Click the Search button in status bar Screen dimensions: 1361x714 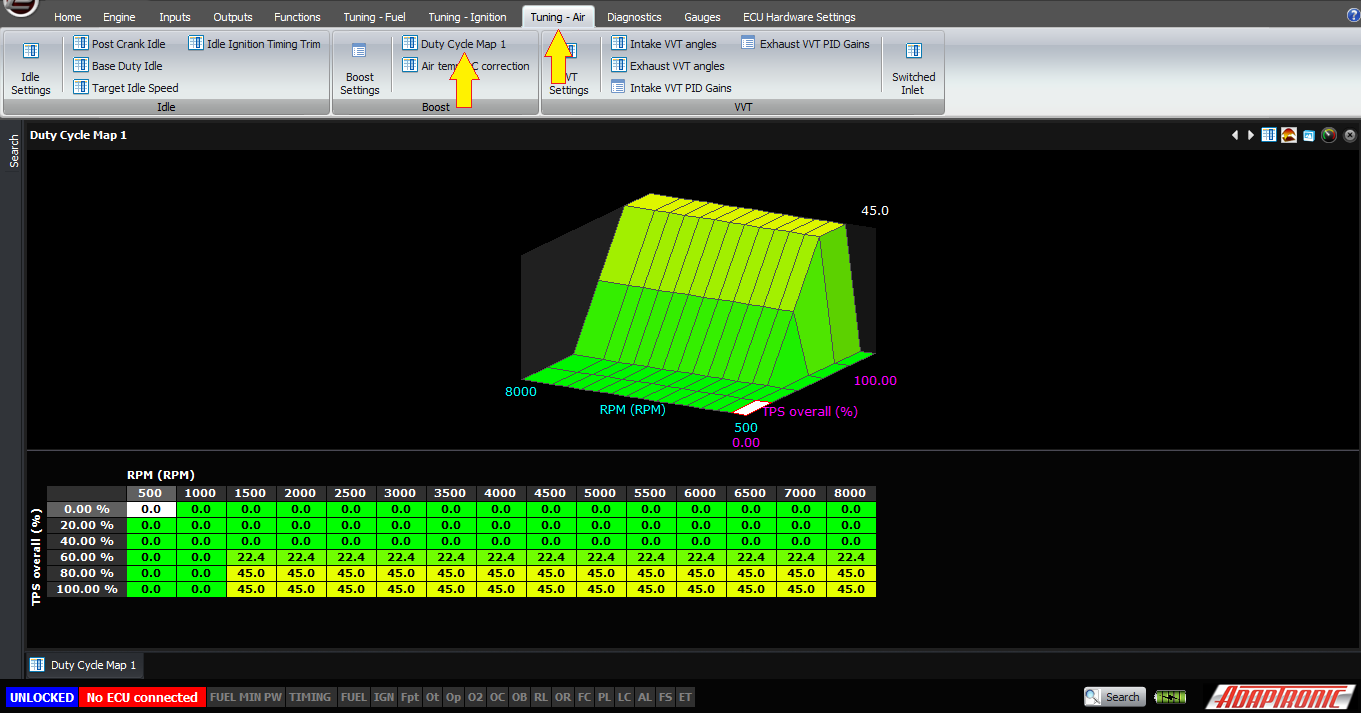[1113, 697]
